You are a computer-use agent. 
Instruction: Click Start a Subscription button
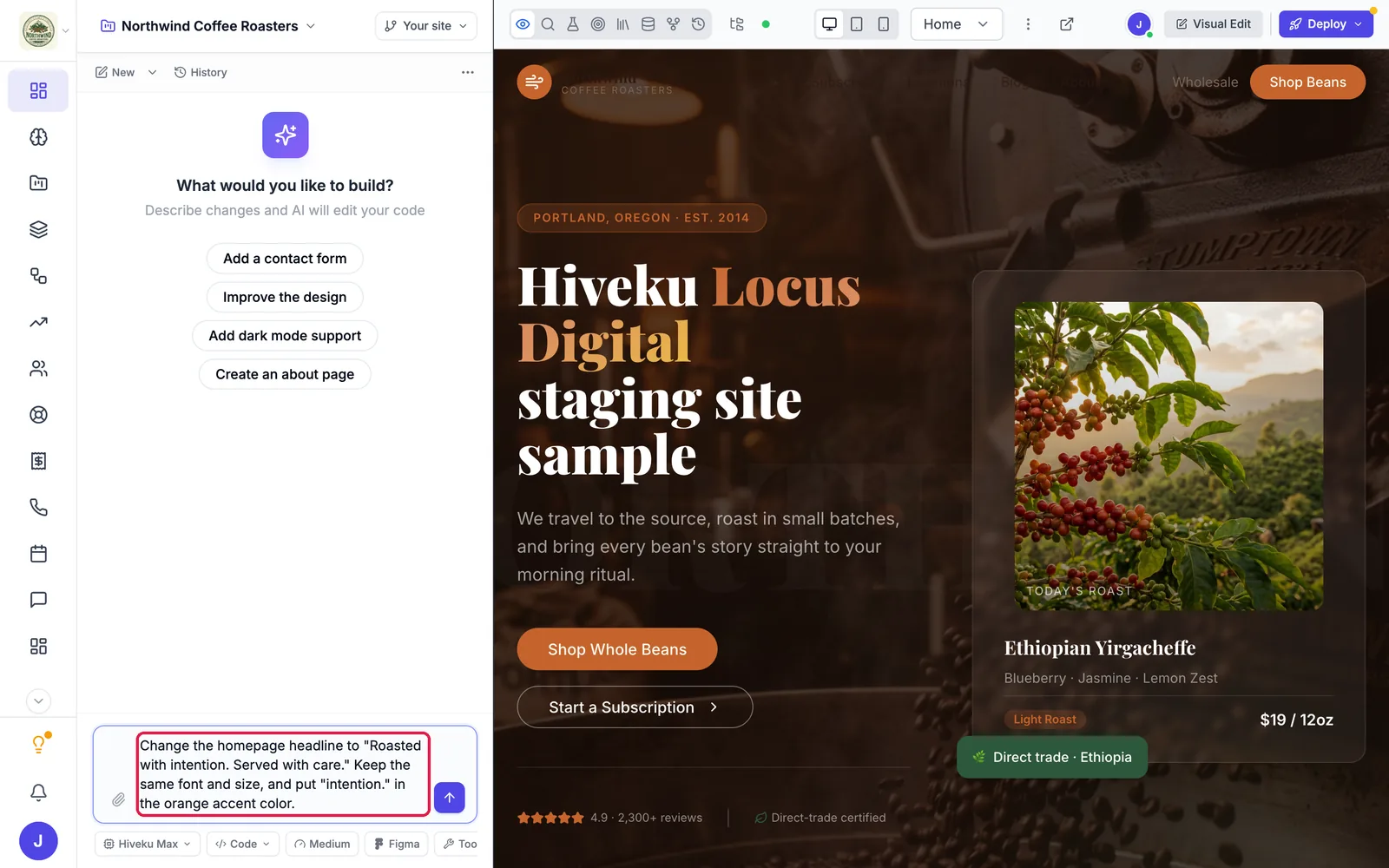tap(635, 707)
